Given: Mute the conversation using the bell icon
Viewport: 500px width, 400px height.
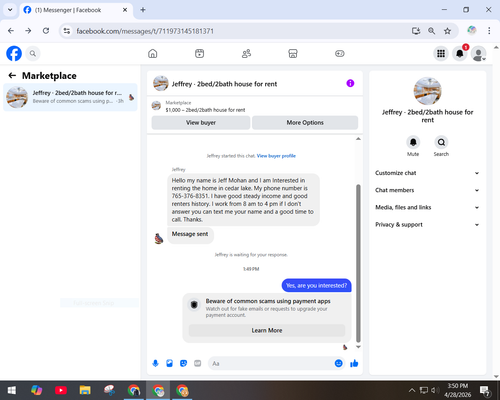Looking at the screenshot, I should coord(413,142).
